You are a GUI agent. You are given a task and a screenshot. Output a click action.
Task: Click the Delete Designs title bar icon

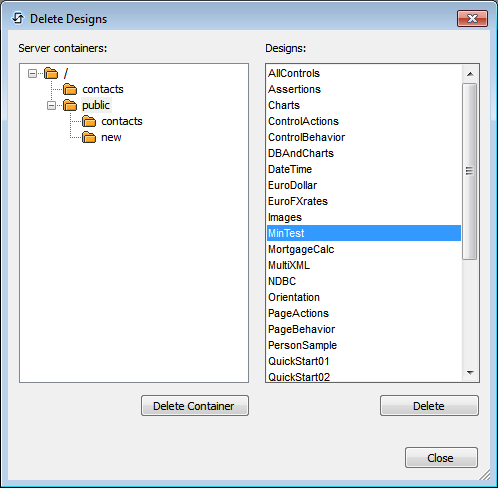18,18
